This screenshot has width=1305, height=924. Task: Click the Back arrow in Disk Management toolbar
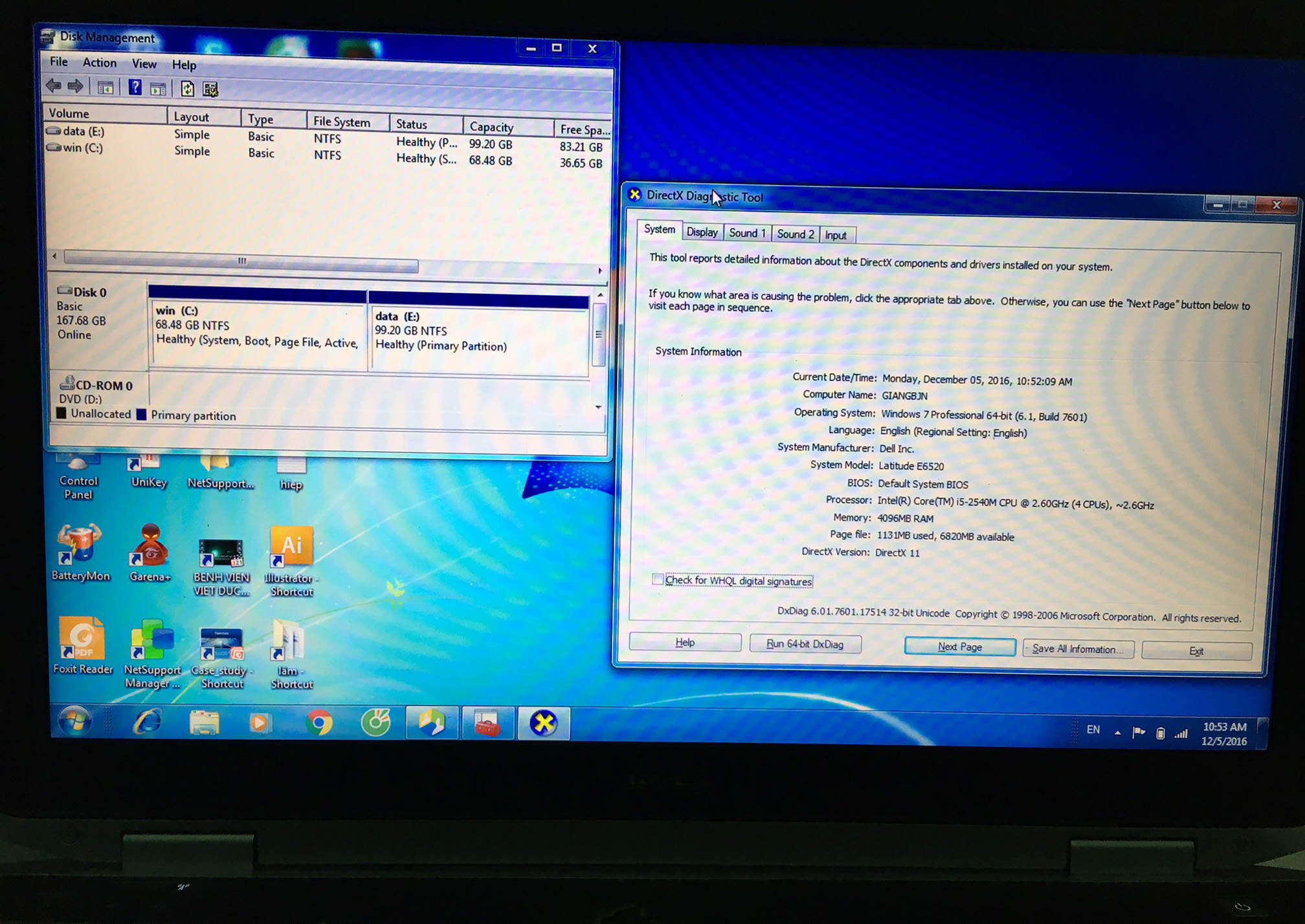pos(54,85)
